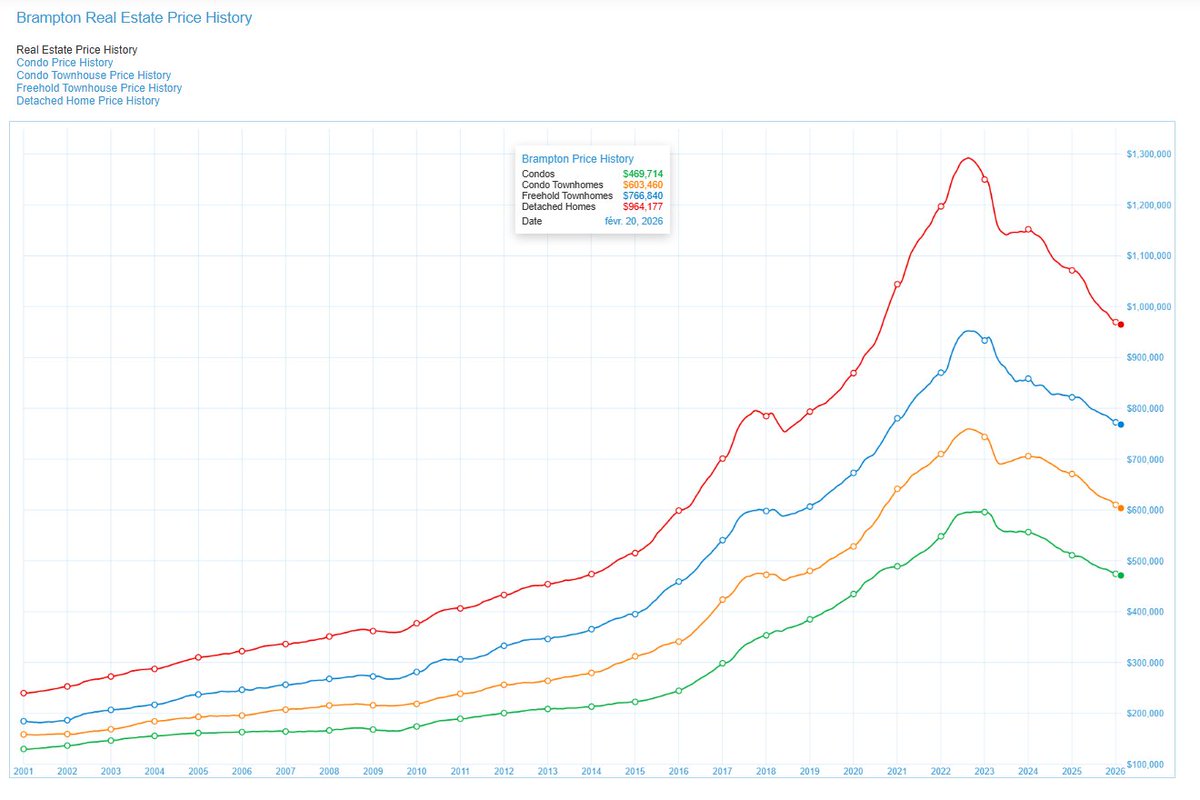Image resolution: width=1200 pixels, height=800 pixels.
Task: Click the Brampton Price History tooltip title
Action: [577, 159]
